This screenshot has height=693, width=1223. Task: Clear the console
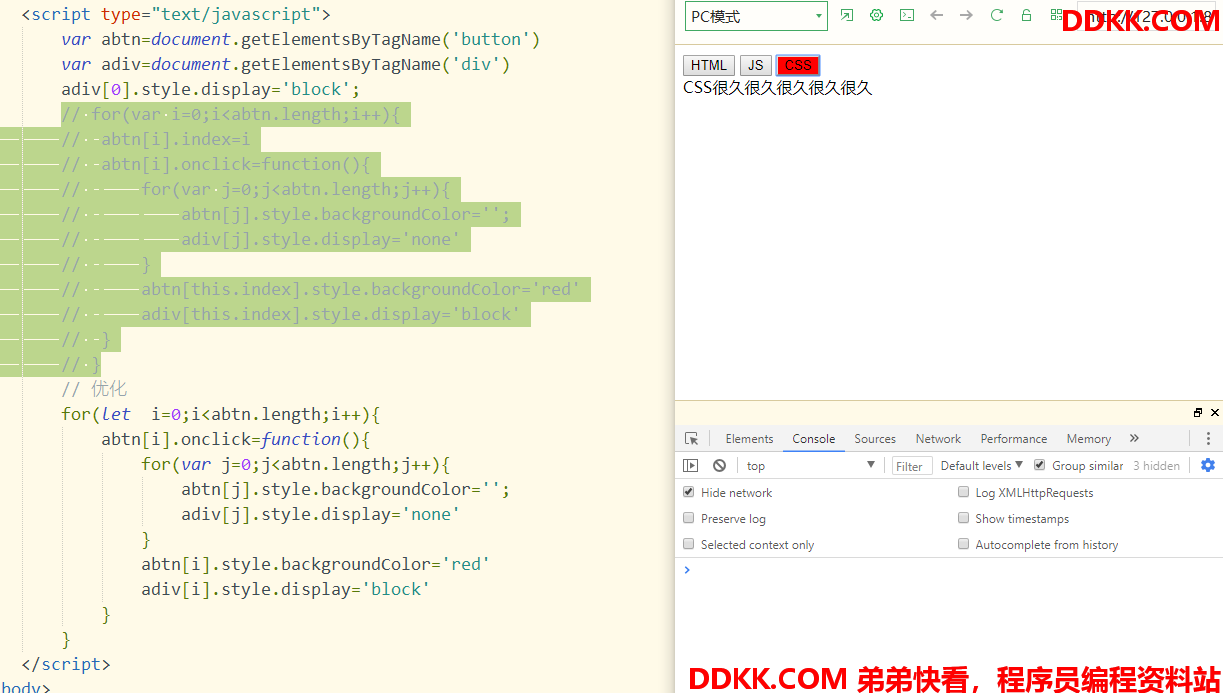coord(719,466)
